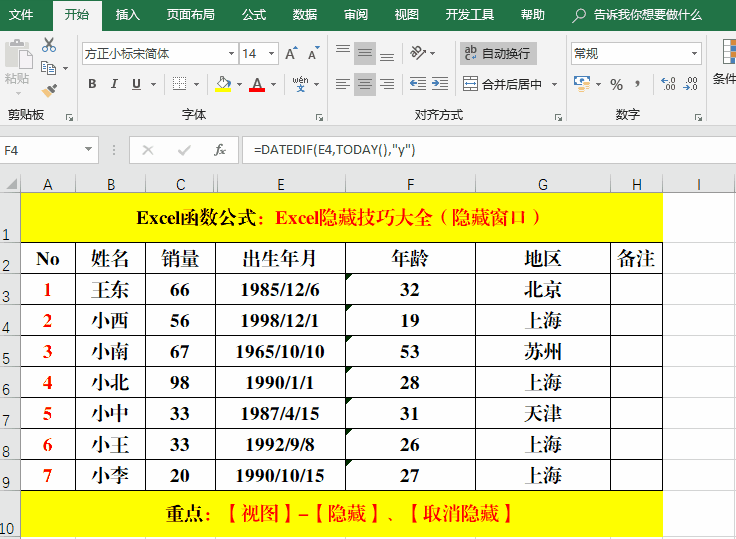Click the borders icon
The height and width of the screenshot is (539, 736).
point(179,84)
